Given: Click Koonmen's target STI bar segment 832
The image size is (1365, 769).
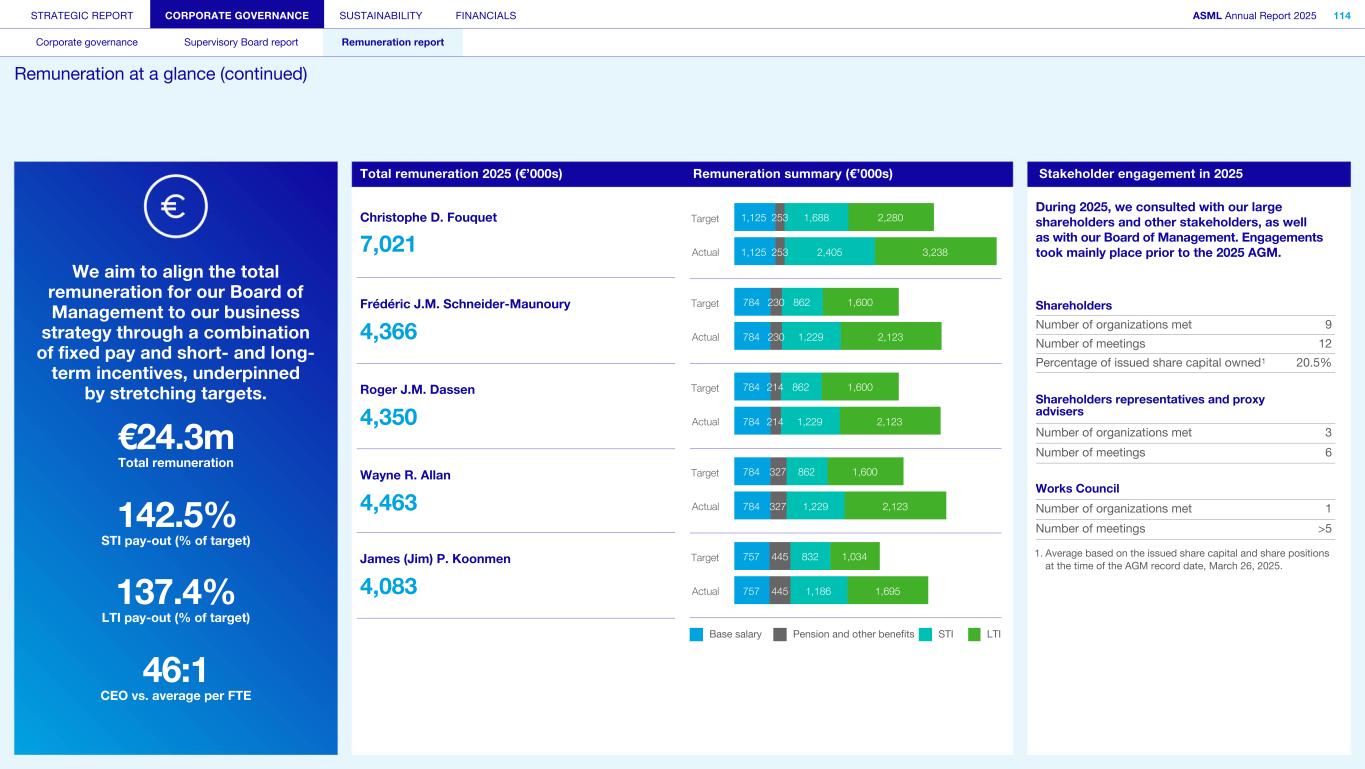Looking at the screenshot, I should pos(810,557).
